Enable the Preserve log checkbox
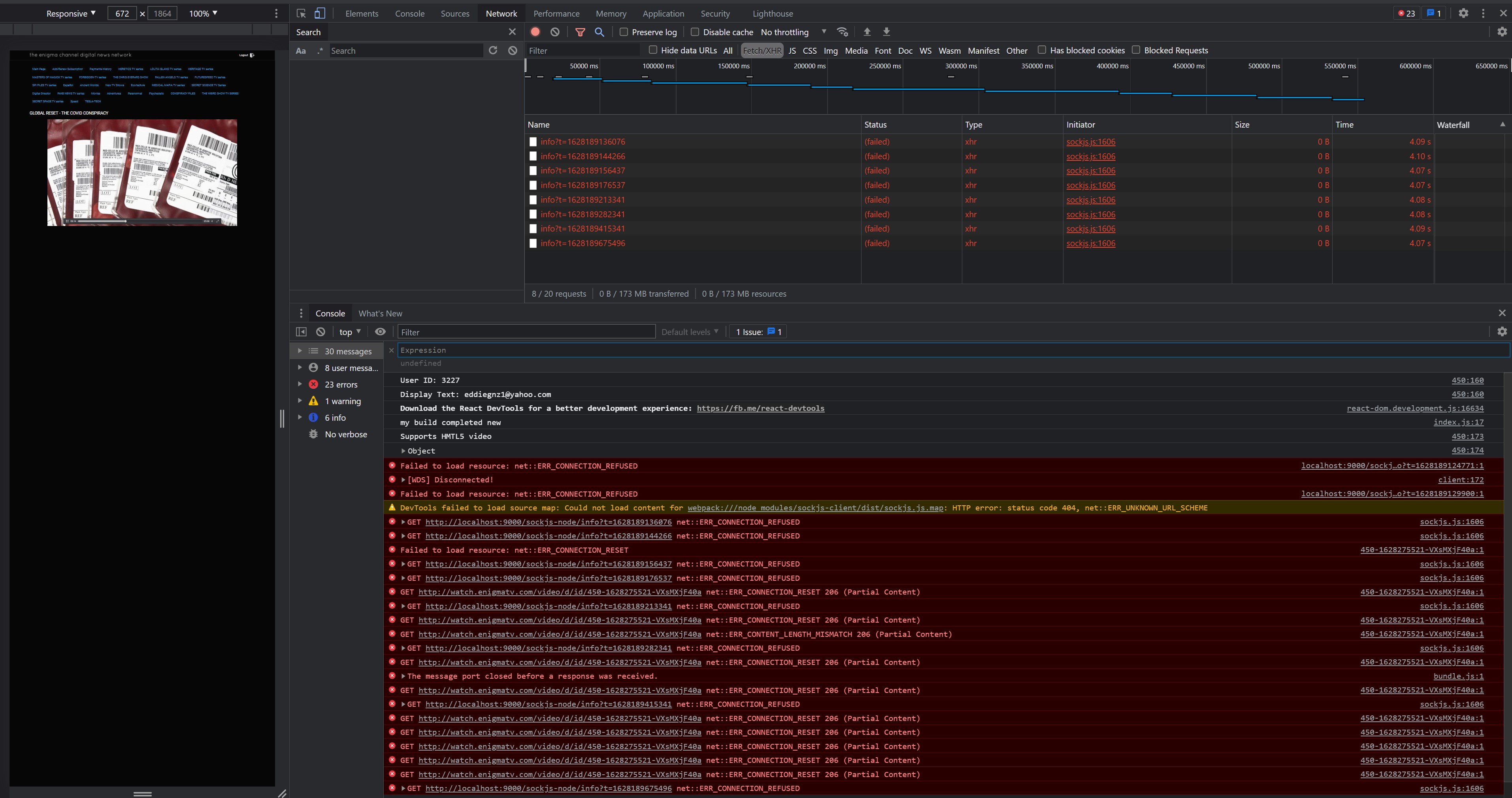1512x798 pixels. coord(624,32)
